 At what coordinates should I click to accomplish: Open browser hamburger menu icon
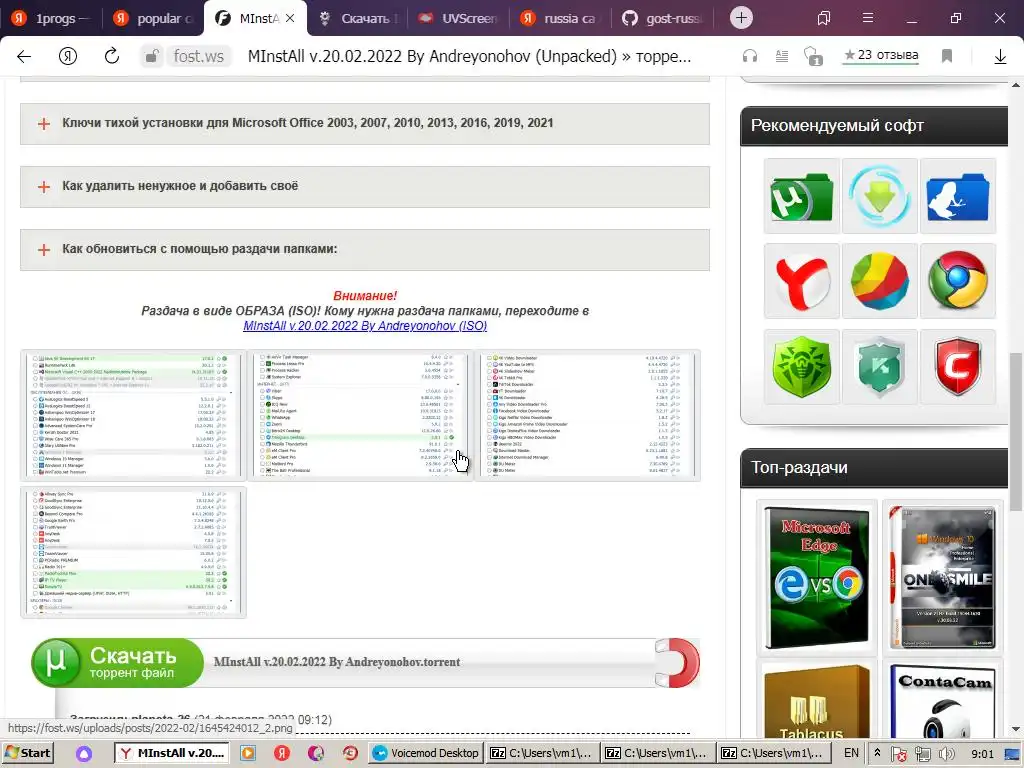868,18
